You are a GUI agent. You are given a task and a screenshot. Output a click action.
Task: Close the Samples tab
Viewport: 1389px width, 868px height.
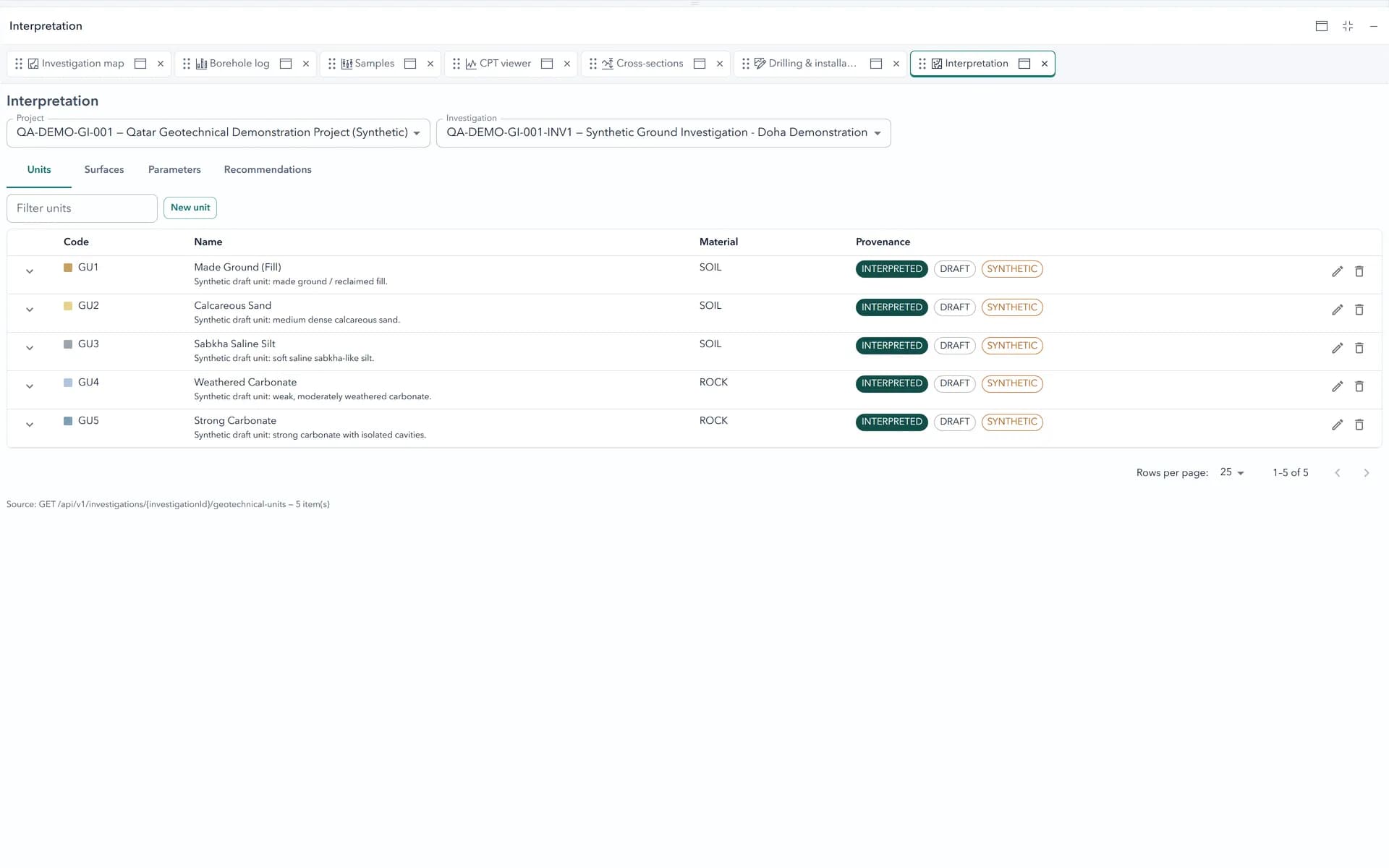pos(430,64)
